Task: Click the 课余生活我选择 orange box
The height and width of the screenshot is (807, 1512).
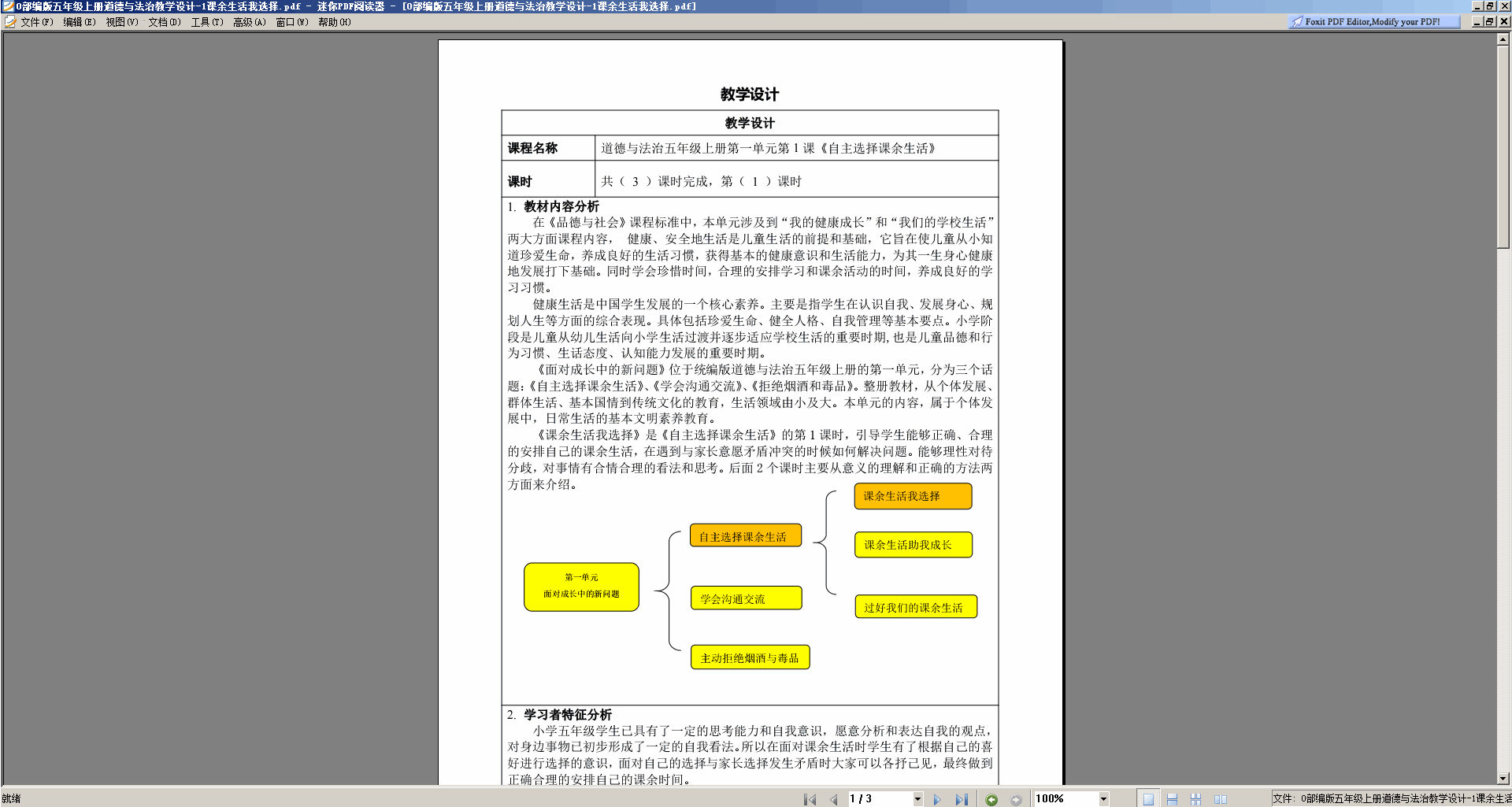Action: (x=913, y=496)
